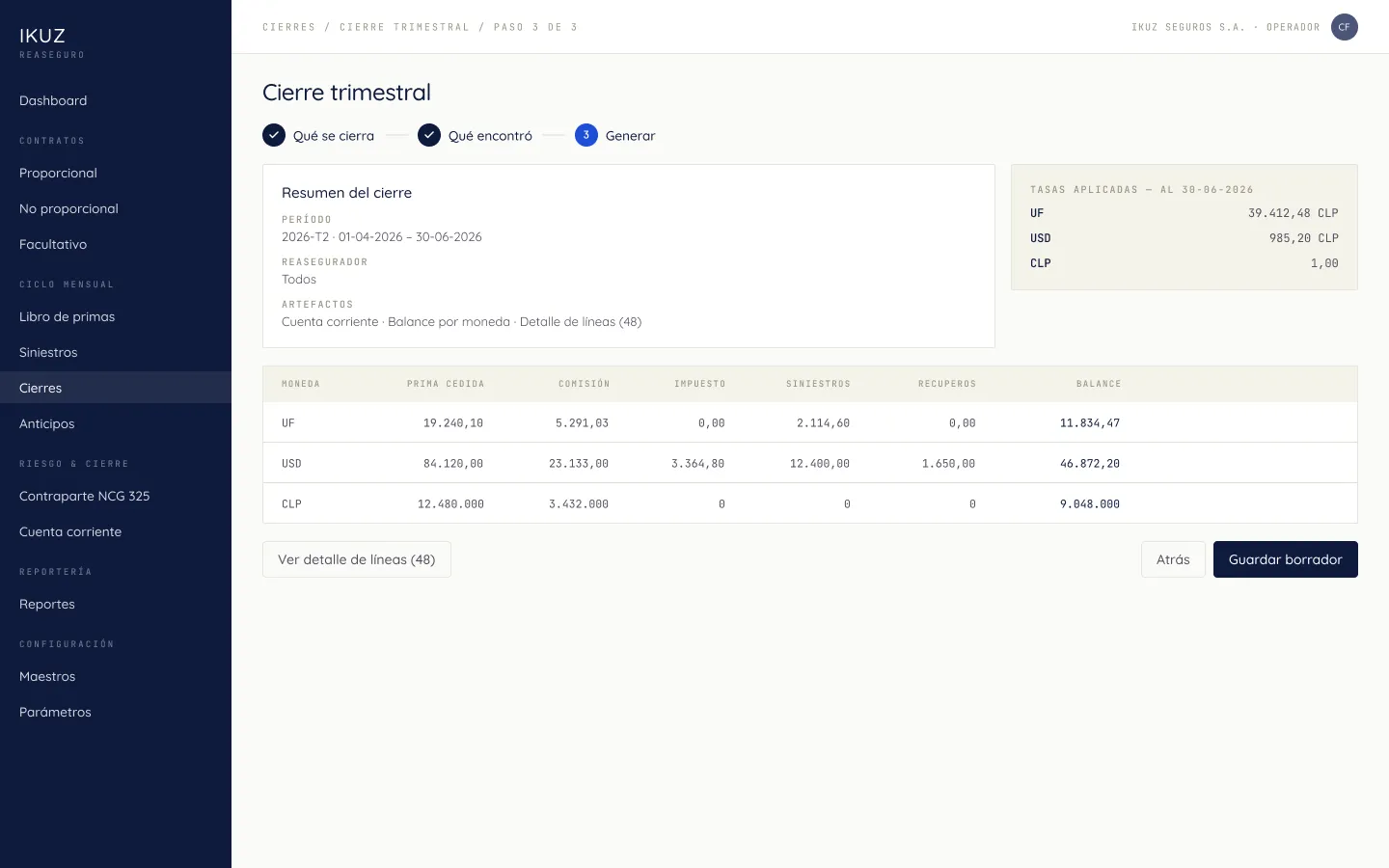The height and width of the screenshot is (868, 1389).
Task: Click the USD rate 985,20 CLP
Action: [1304, 238]
